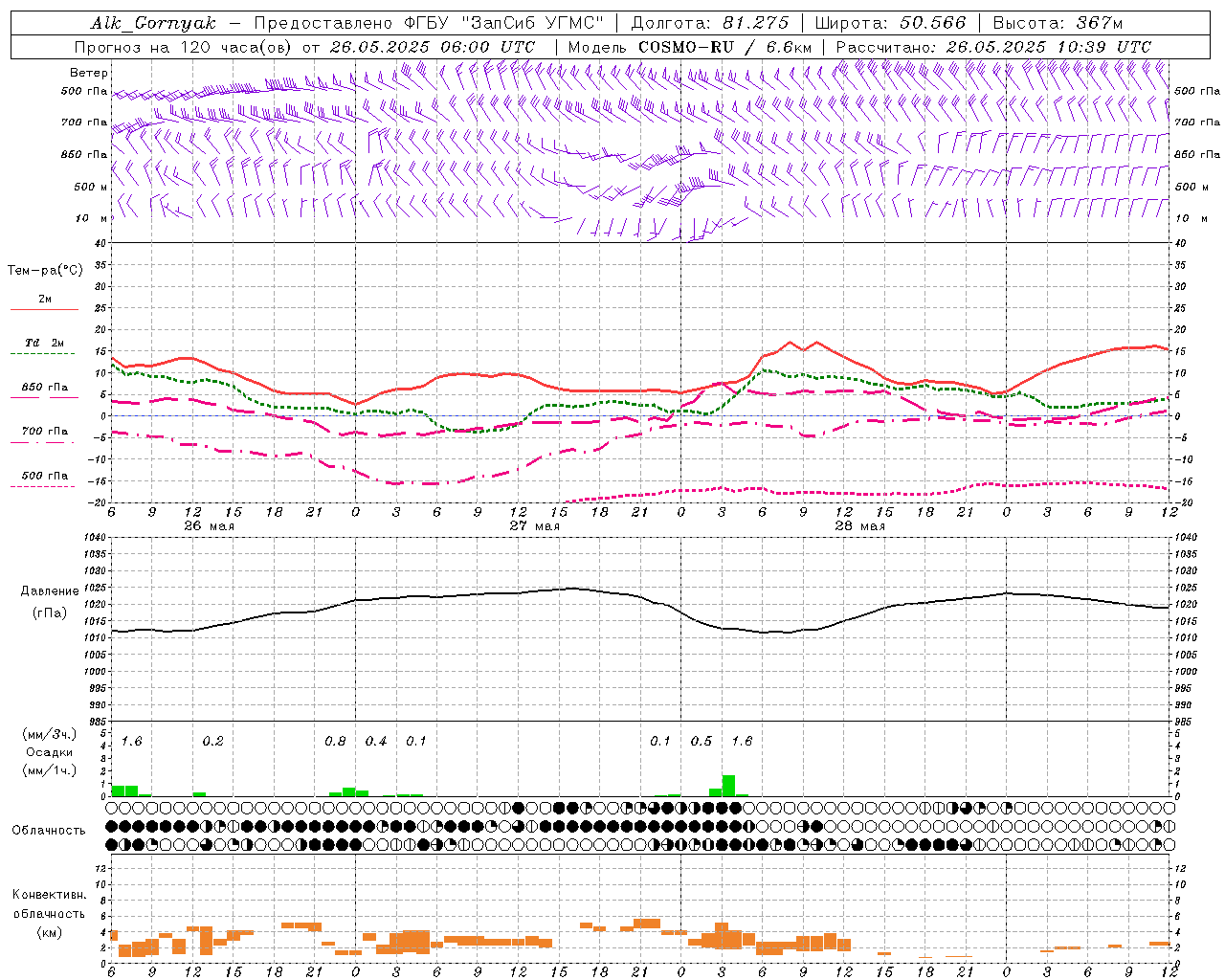Click the 'Модель COSMO-RU / 6.6км' text

click(690, 47)
